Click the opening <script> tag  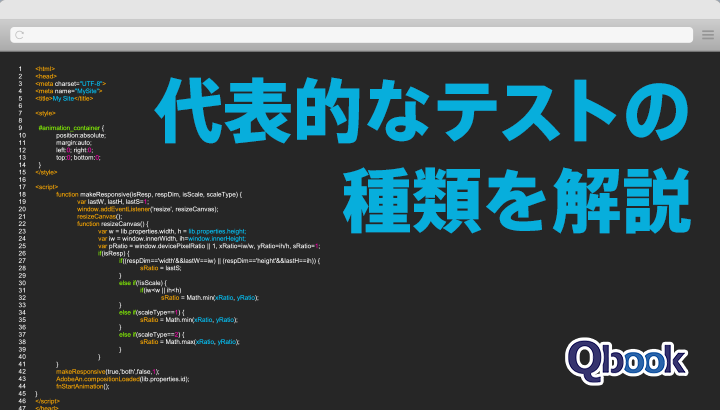point(46,187)
